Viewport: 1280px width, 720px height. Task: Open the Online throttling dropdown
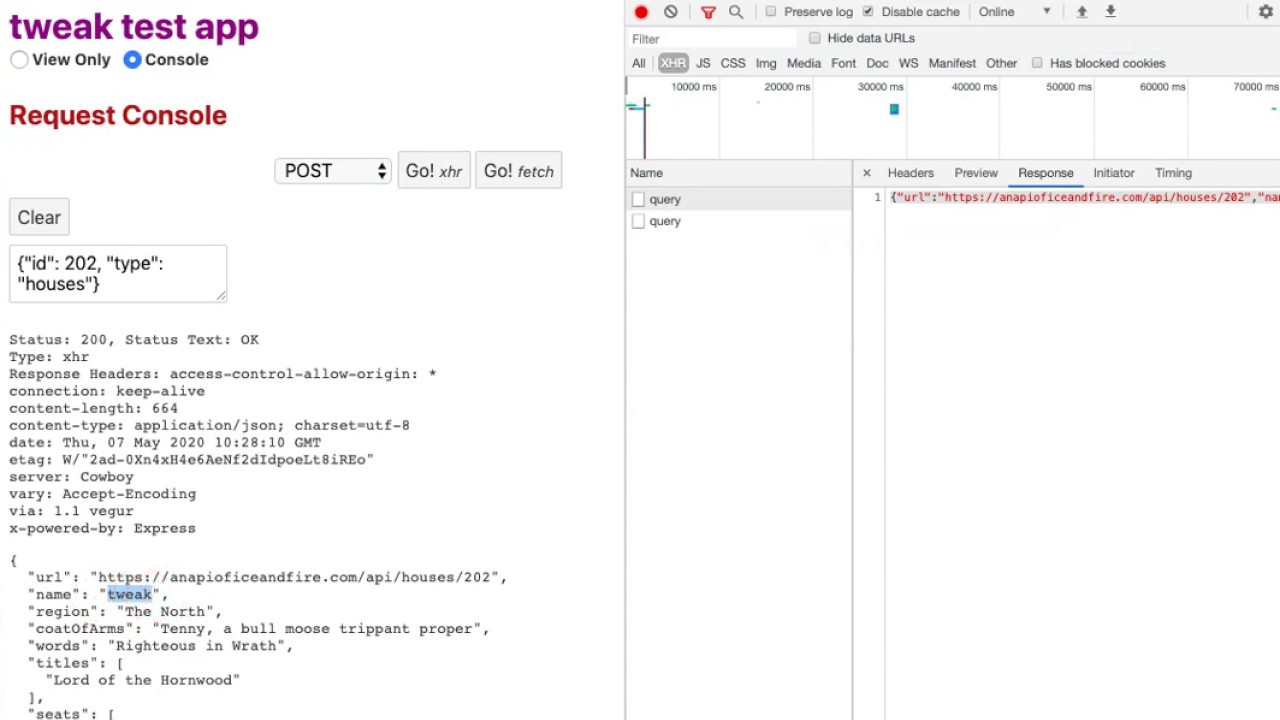point(1015,12)
